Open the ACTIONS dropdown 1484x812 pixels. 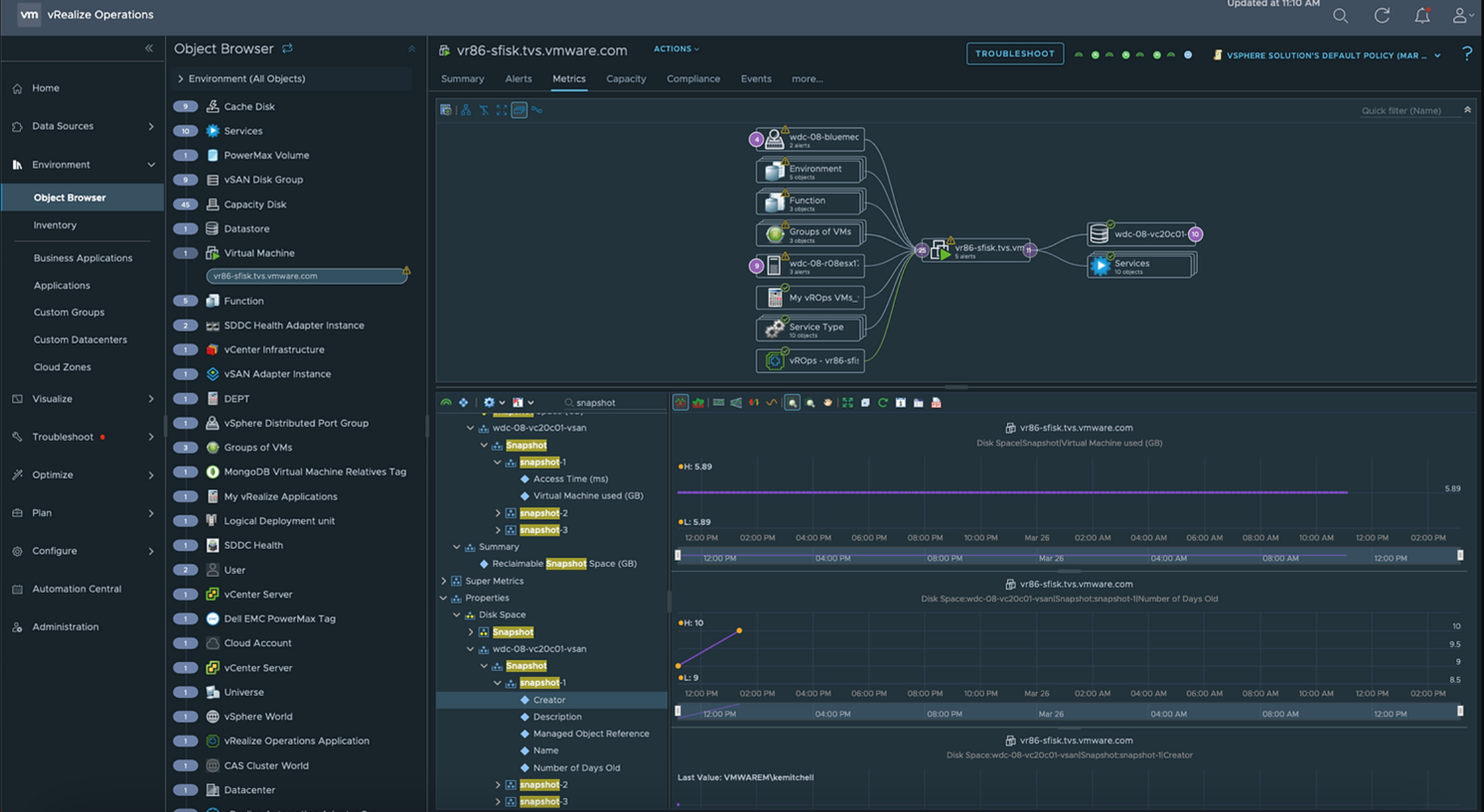(676, 49)
